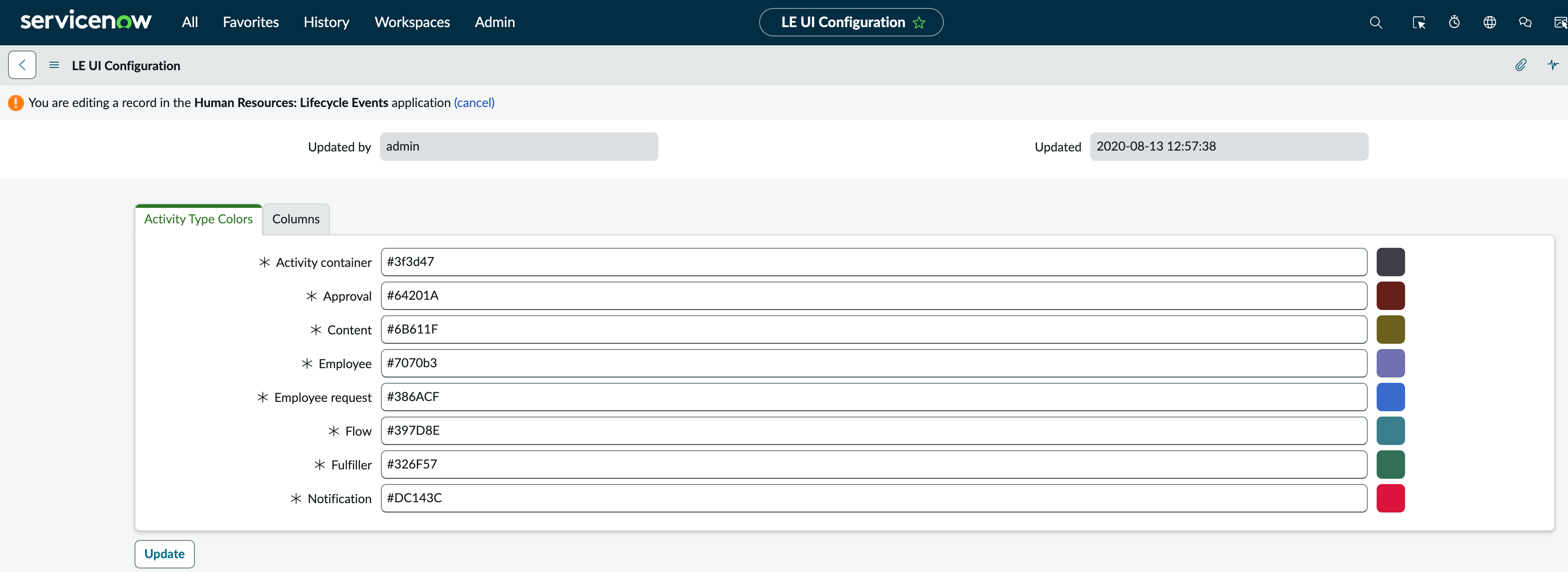Click the Employee request label

point(323,398)
